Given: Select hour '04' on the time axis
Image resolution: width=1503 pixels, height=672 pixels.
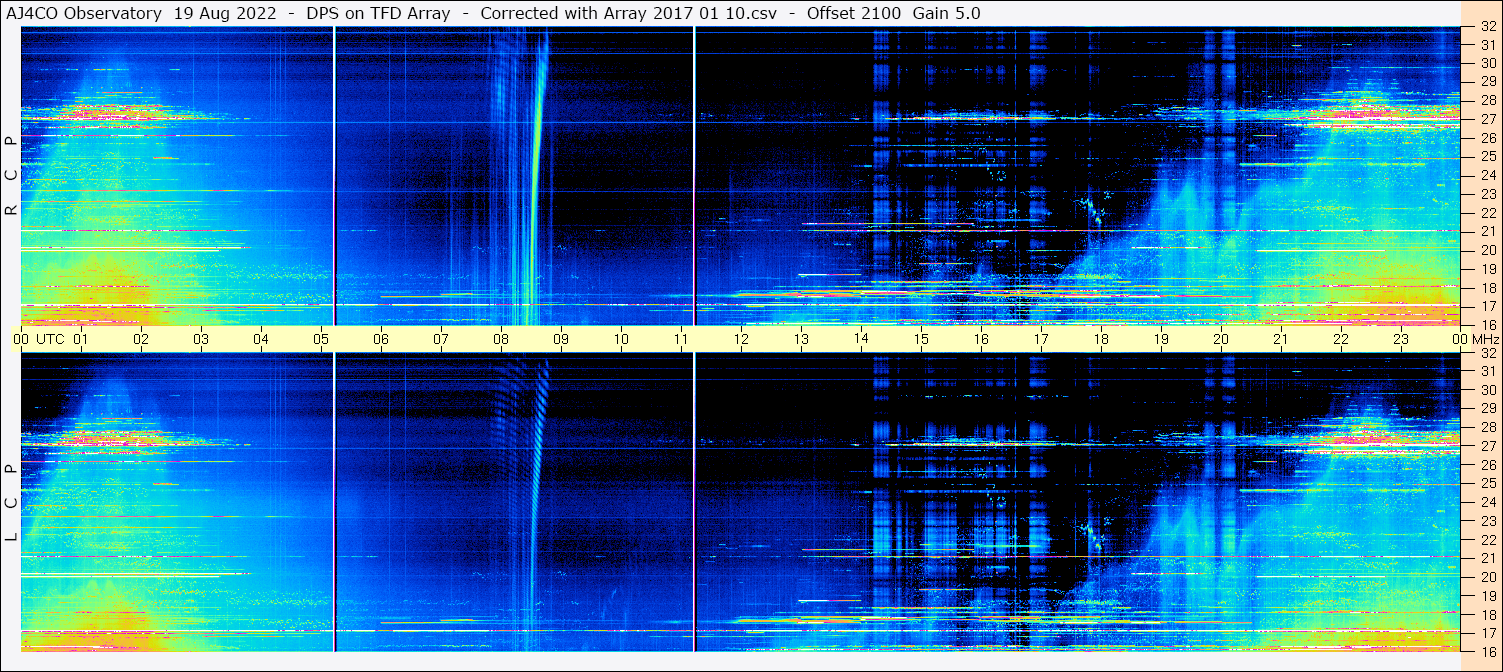Looking at the screenshot, I should click(x=262, y=339).
